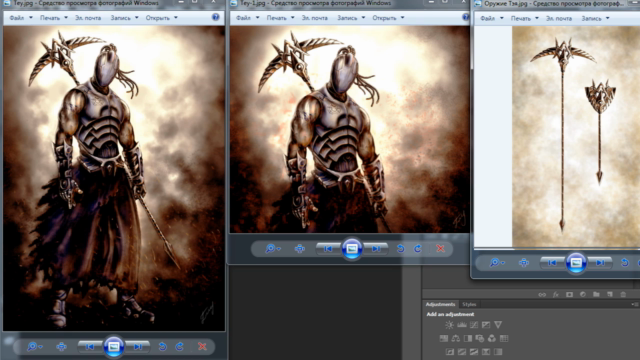Viewport: 640px width, 360px height.
Task: Add a Color Lookup adjustment
Action: click(504, 338)
